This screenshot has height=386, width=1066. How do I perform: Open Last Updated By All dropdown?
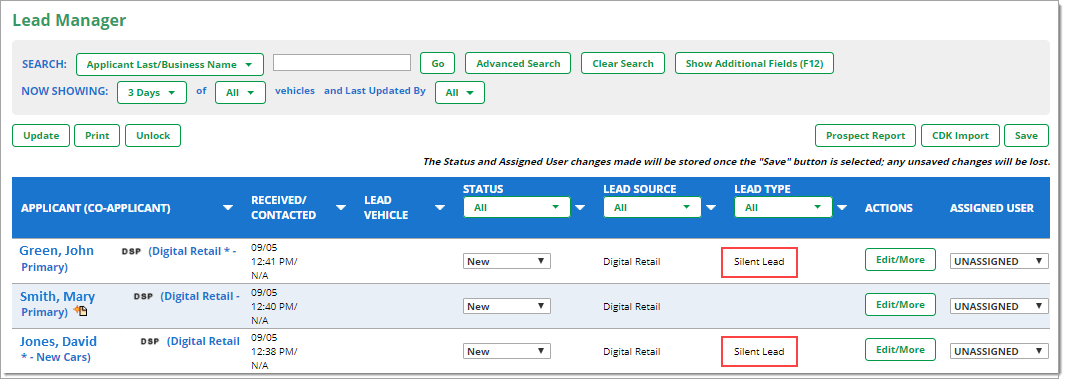tap(460, 92)
